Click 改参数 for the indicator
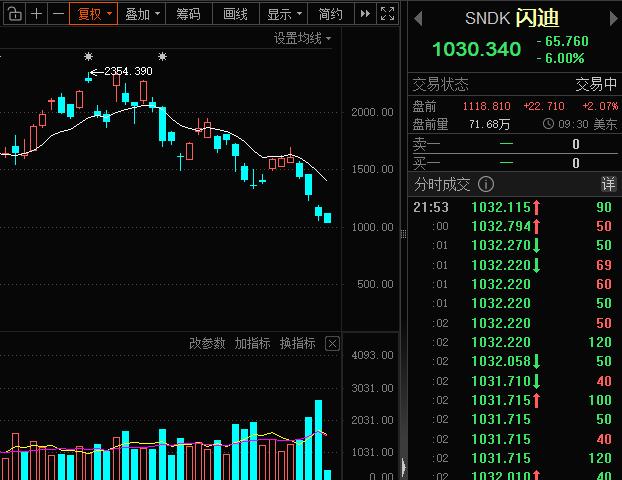Viewport: 622px width, 480px height. click(207, 343)
